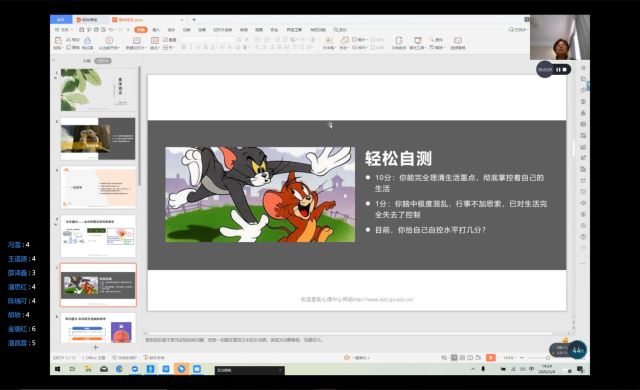
Task: Pause the screen recording timer
Action: (x=558, y=70)
